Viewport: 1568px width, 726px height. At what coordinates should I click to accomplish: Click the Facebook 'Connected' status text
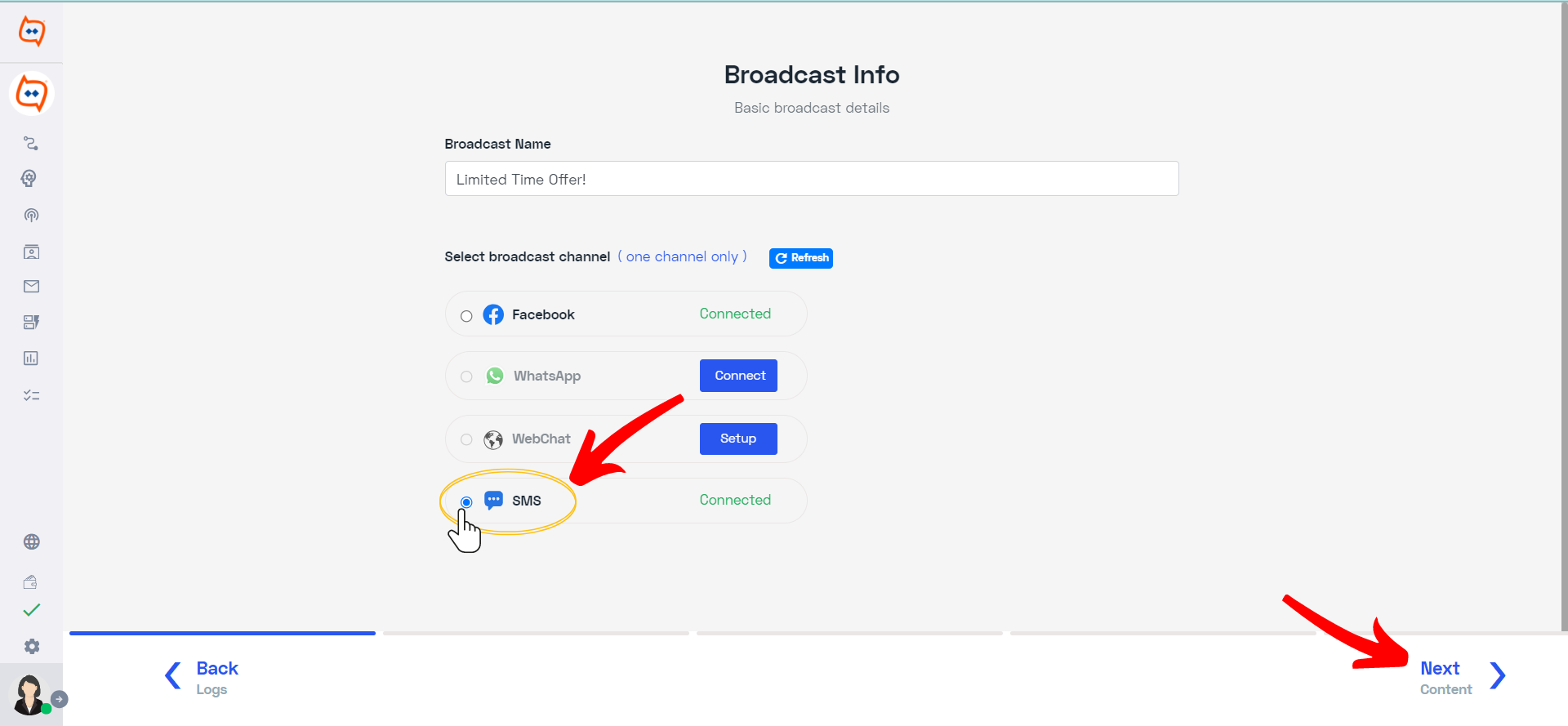pyautogui.click(x=735, y=314)
